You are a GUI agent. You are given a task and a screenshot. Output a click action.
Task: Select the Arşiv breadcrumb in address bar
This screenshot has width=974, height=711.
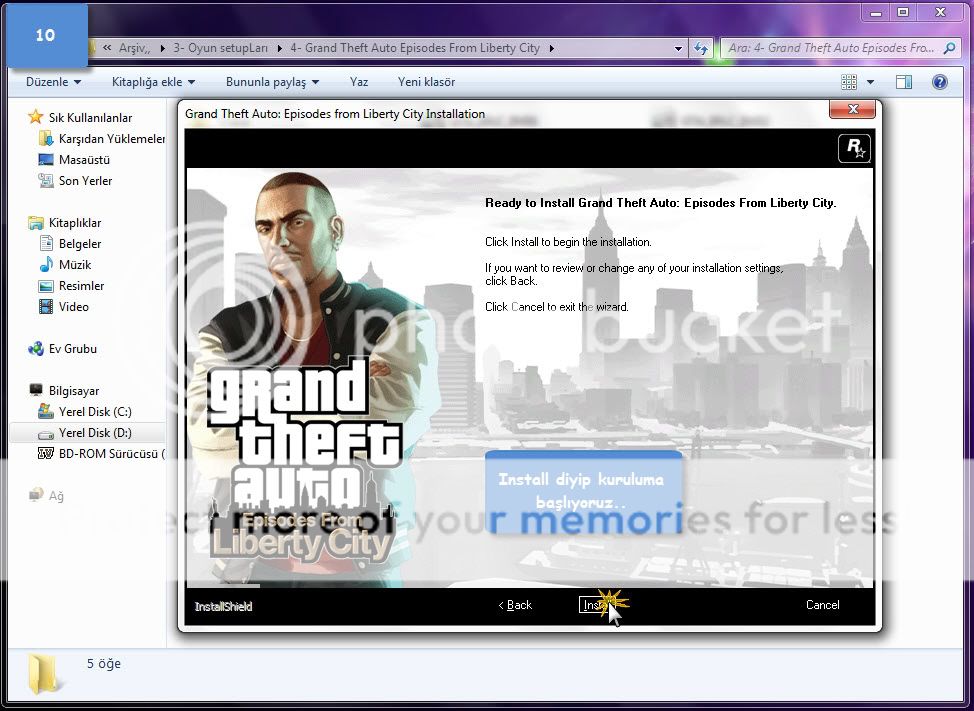(134, 48)
